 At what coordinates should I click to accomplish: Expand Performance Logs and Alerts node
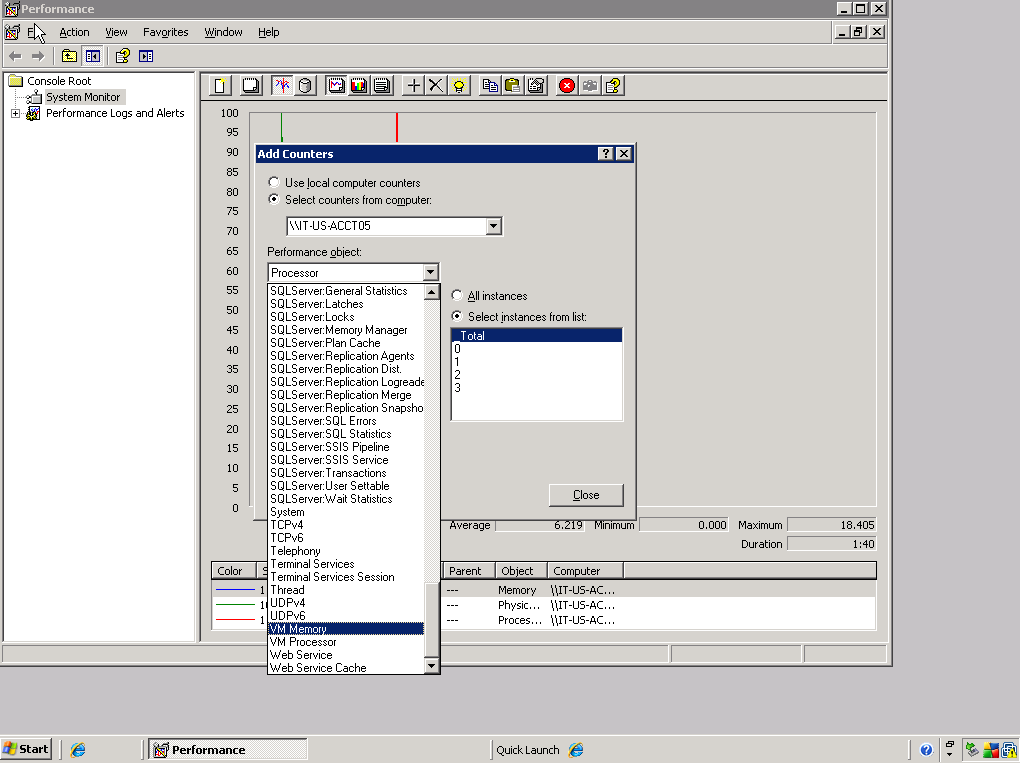[x=16, y=113]
